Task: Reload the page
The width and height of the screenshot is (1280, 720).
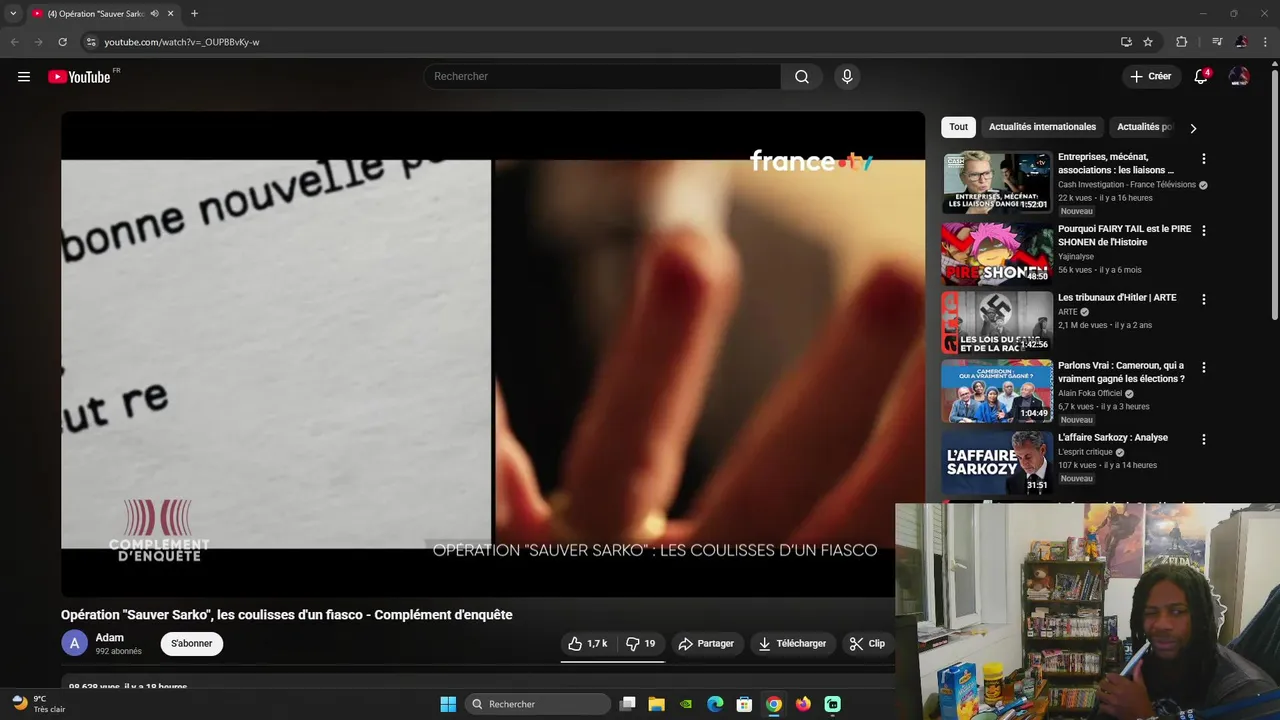Action: (x=62, y=42)
